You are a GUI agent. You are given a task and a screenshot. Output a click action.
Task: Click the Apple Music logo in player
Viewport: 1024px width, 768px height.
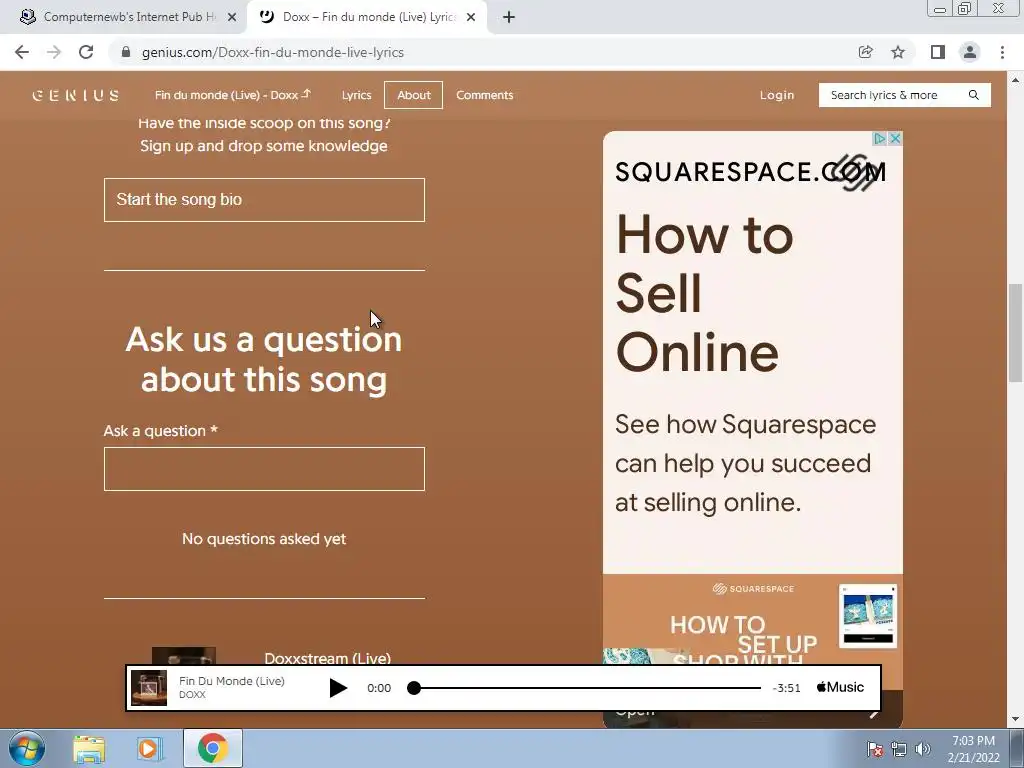coord(840,687)
